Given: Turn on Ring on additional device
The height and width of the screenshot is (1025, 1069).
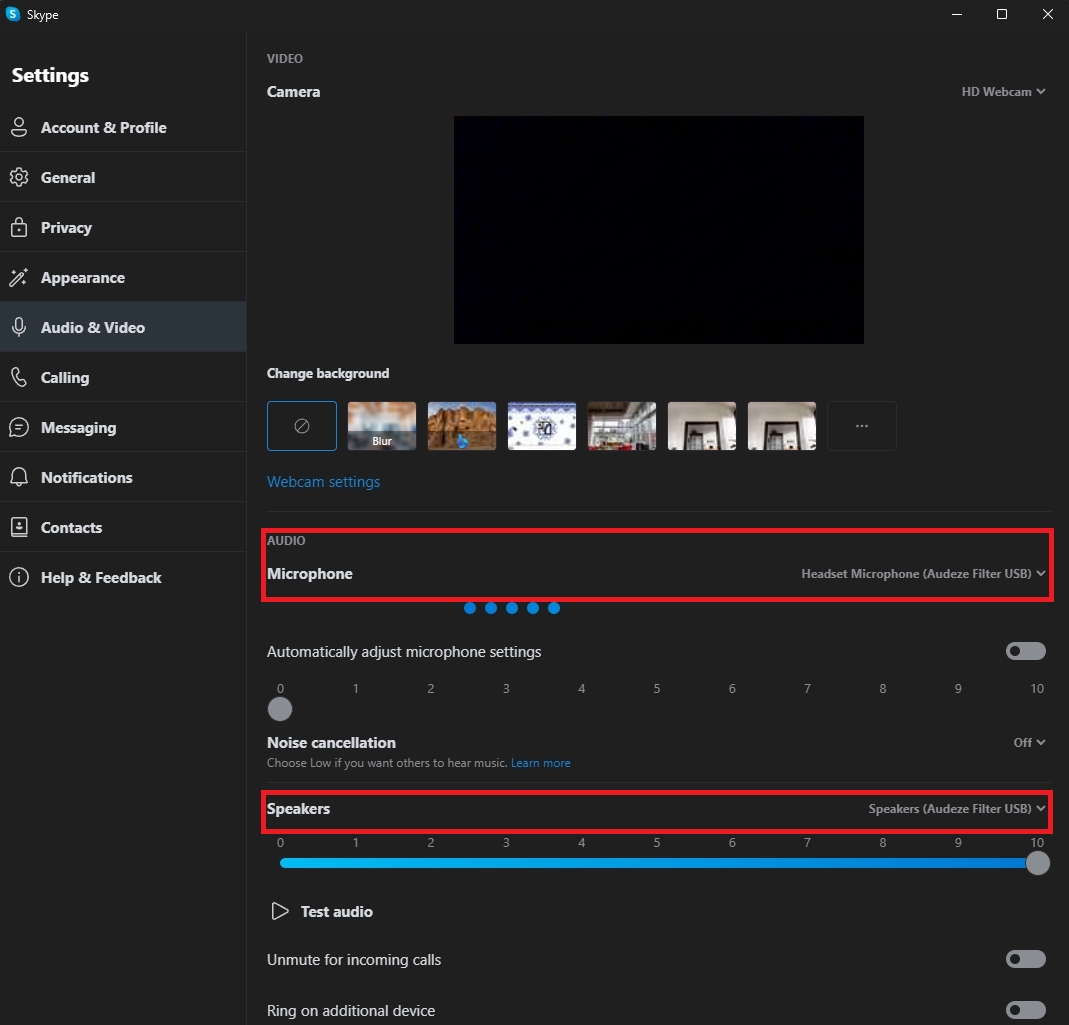Looking at the screenshot, I should tap(1025, 1010).
